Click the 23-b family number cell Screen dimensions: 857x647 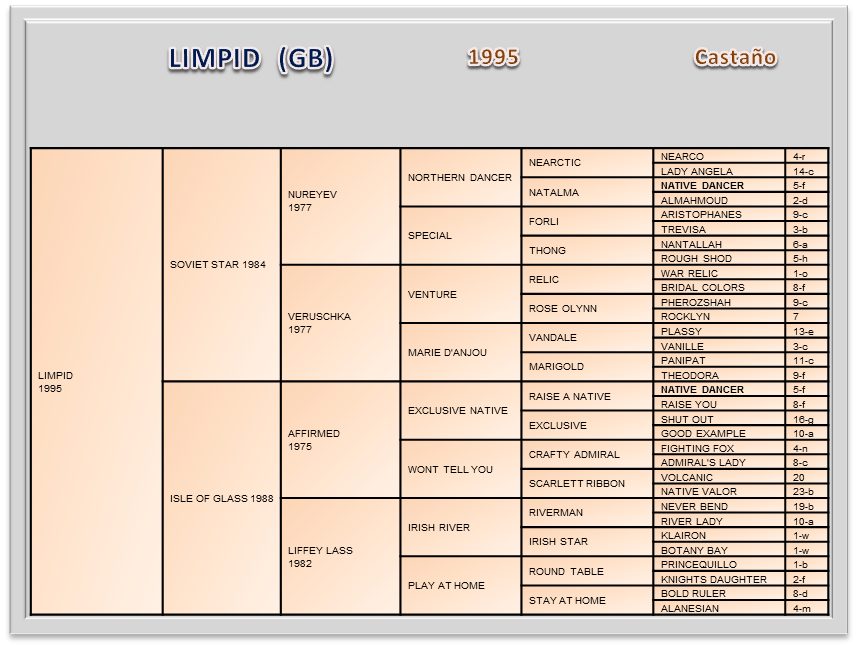(x=804, y=491)
